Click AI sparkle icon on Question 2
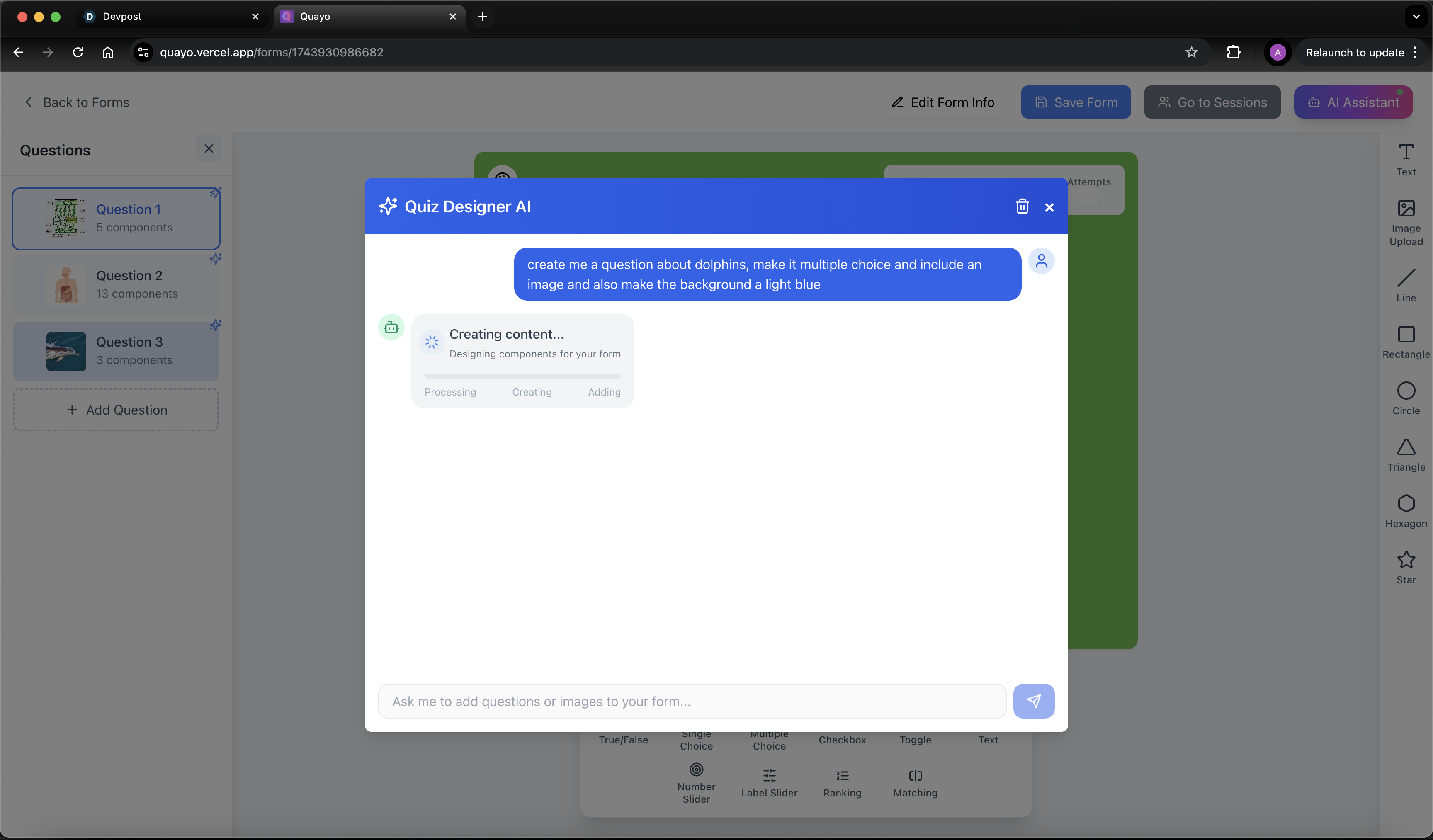1433x840 pixels. 216,259
